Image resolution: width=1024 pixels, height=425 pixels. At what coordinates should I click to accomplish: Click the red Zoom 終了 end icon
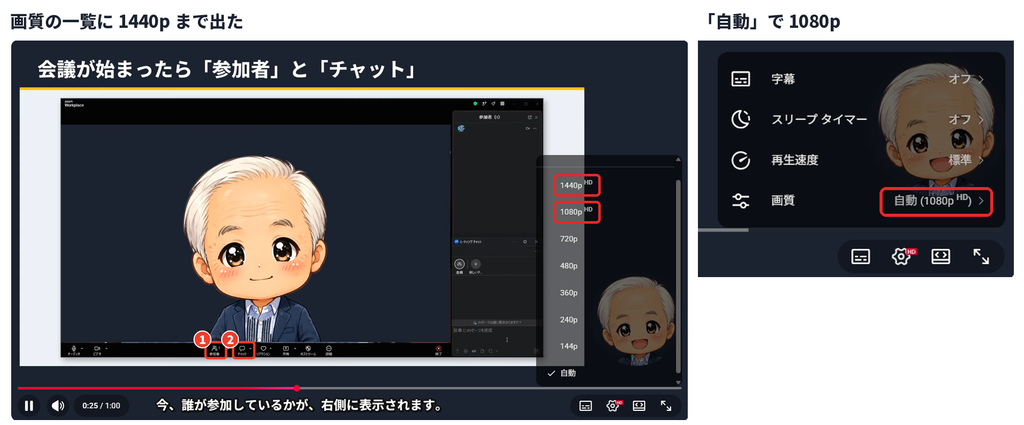[438, 348]
